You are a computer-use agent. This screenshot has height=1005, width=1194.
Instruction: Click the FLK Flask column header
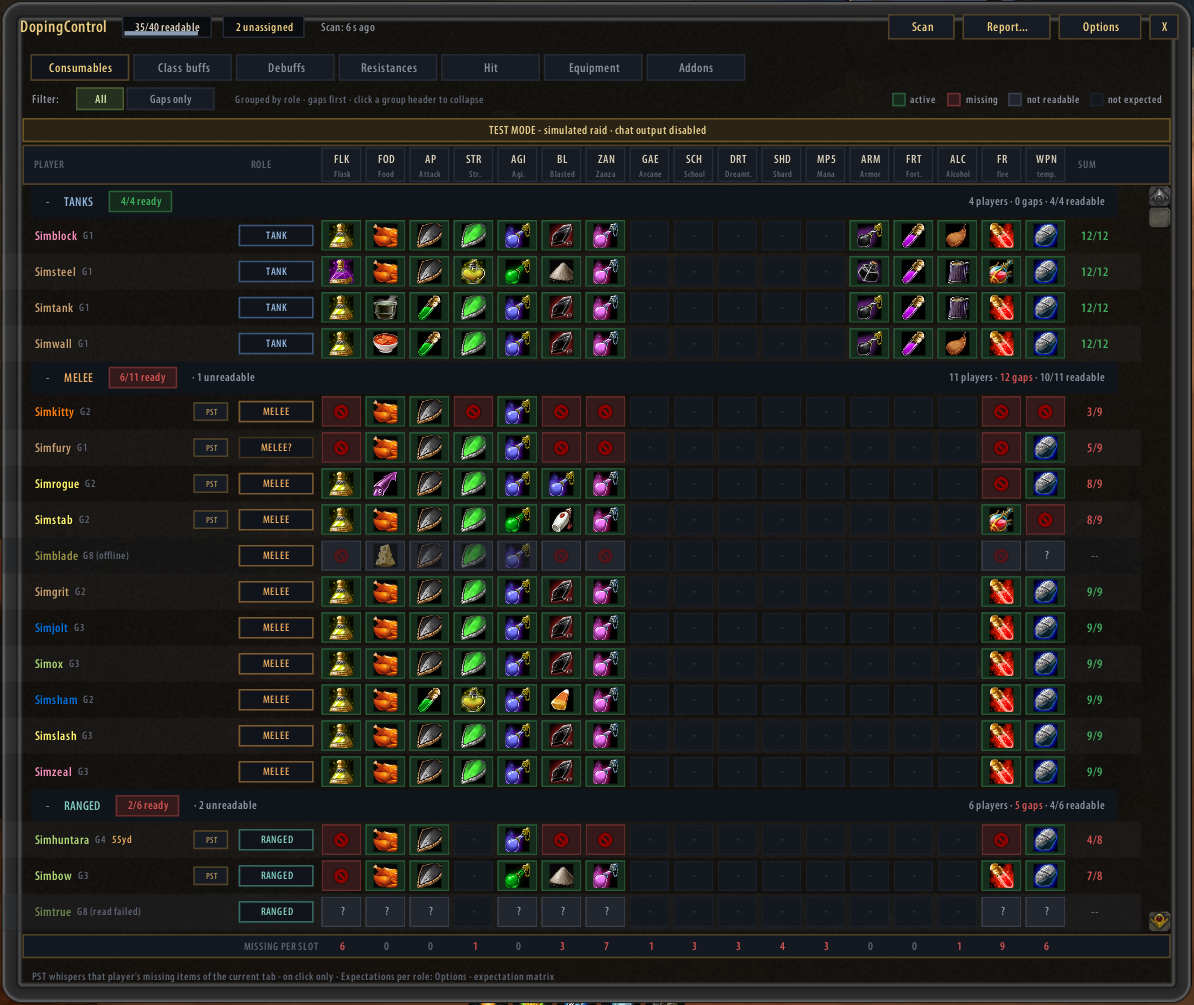pyautogui.click(x=341, y=164)
